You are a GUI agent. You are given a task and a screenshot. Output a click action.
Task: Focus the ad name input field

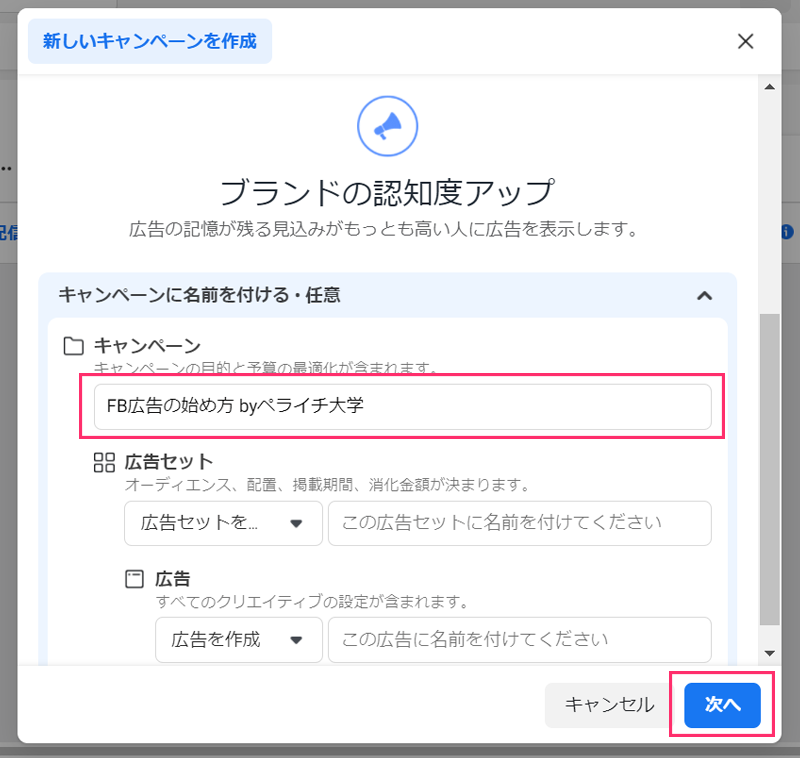519,639
